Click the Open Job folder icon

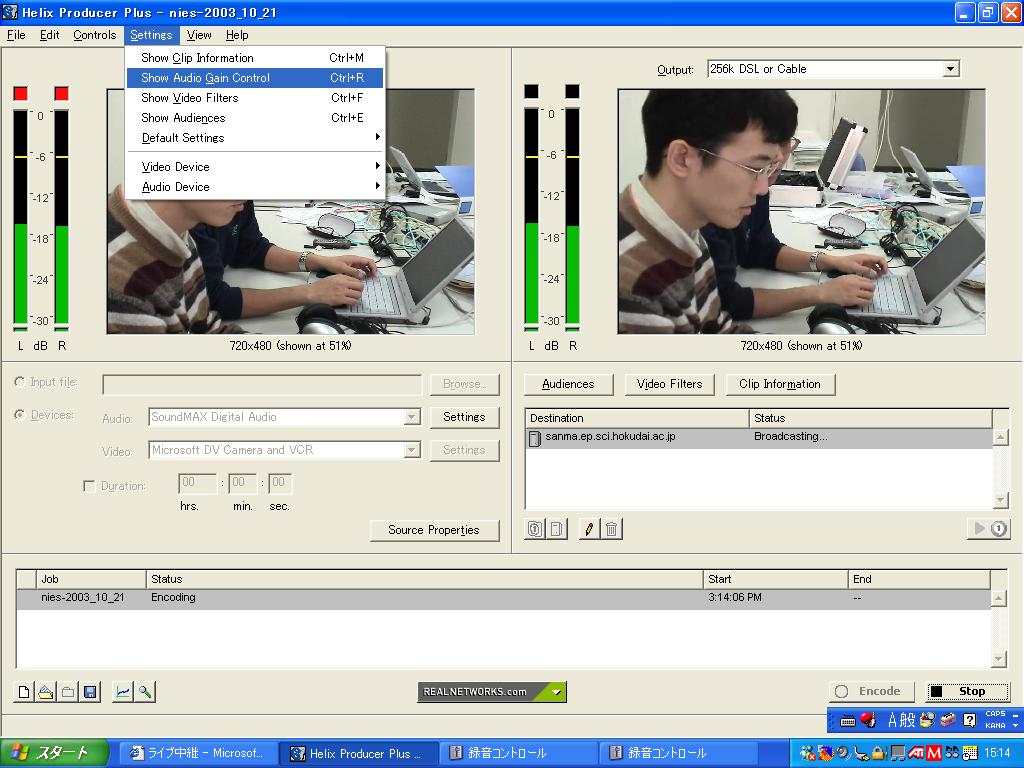click(x=46, y=691)
